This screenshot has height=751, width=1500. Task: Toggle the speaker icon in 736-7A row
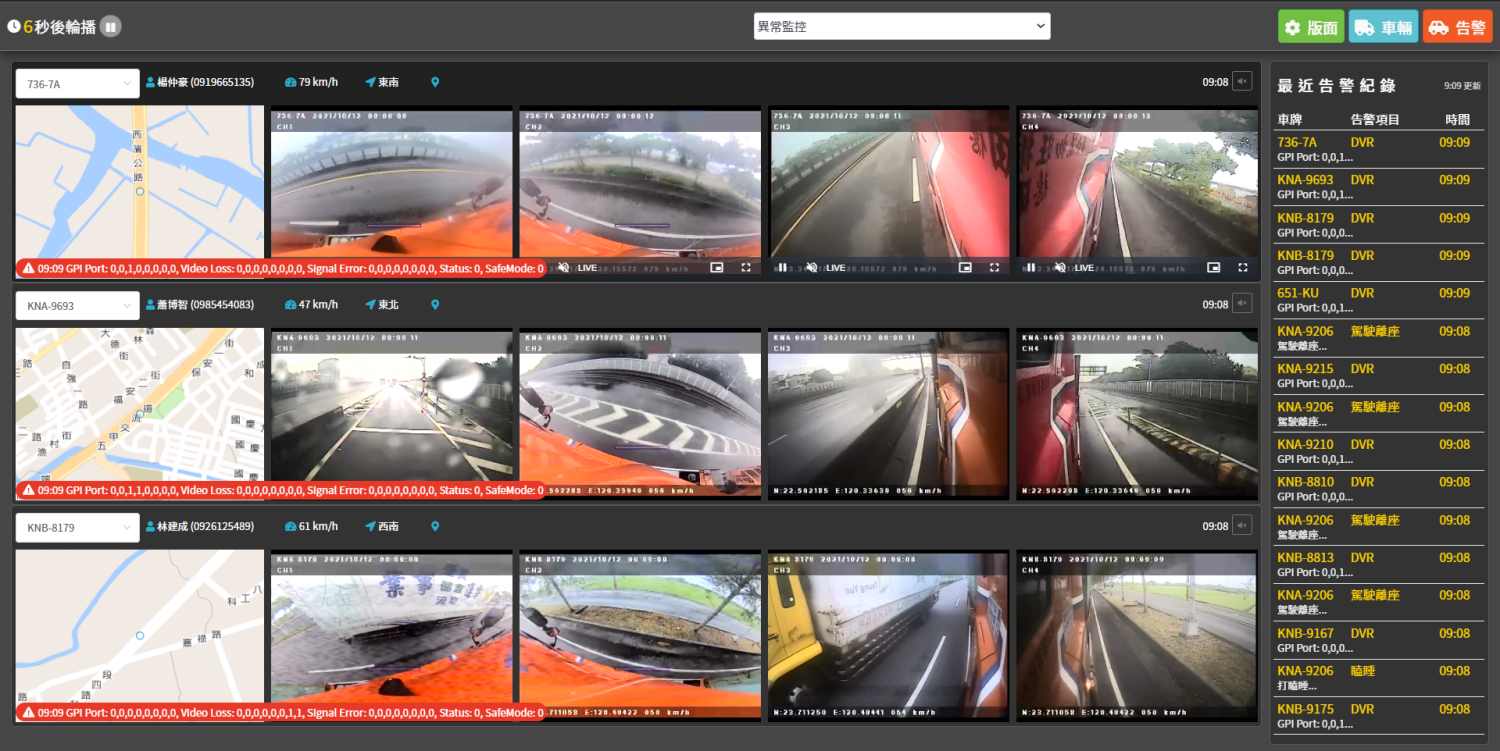tap(1242, 82)
